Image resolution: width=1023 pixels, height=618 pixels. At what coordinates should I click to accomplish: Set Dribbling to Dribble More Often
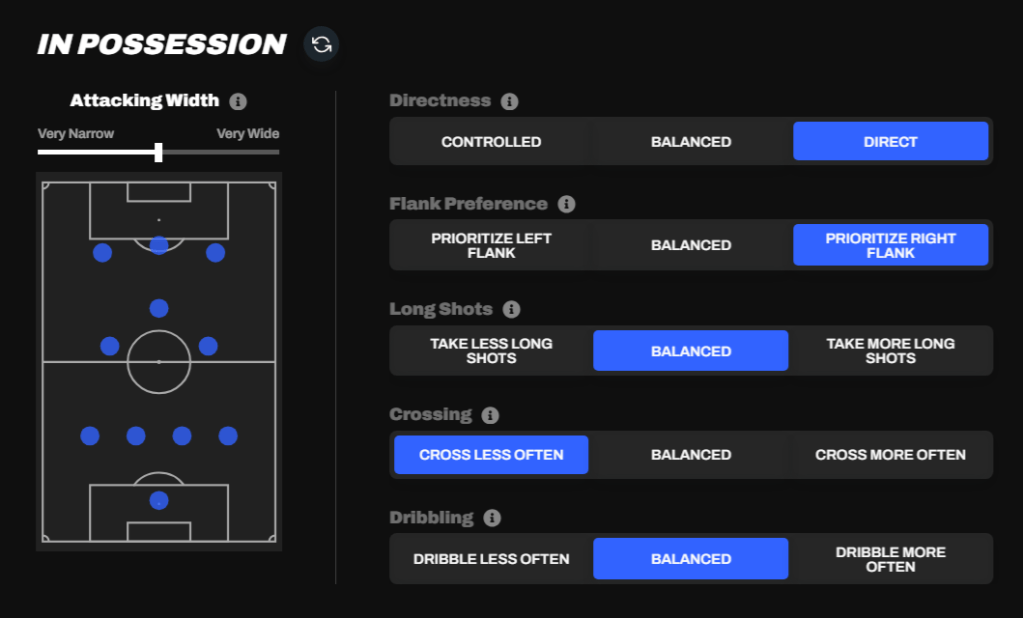(890, 559)
